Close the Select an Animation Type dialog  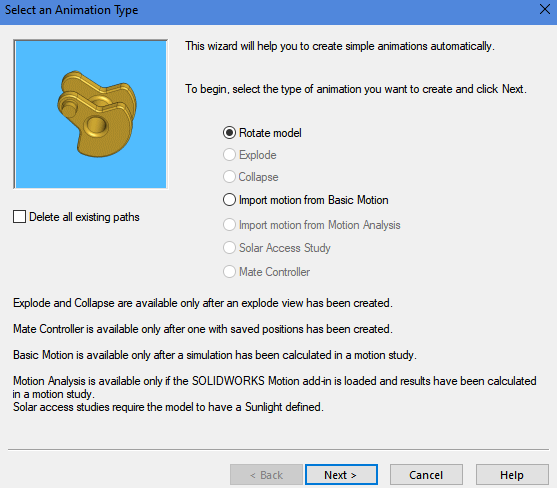click(545, 10)
